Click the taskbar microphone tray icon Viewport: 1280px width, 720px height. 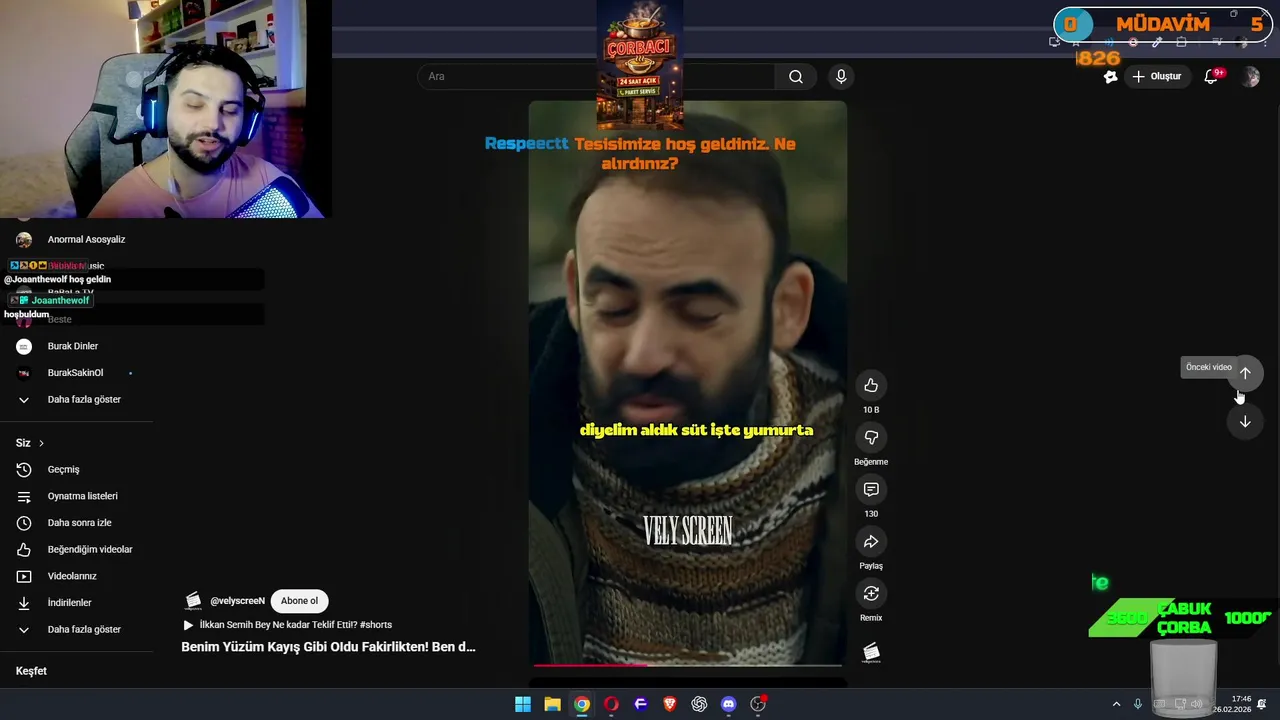coord(1138,704)
